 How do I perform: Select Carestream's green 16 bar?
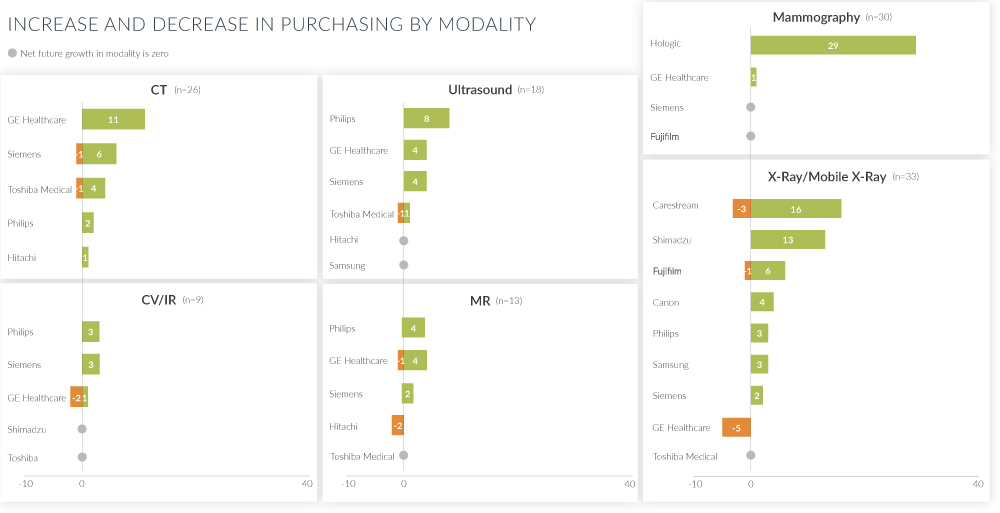tap(796, 208)
